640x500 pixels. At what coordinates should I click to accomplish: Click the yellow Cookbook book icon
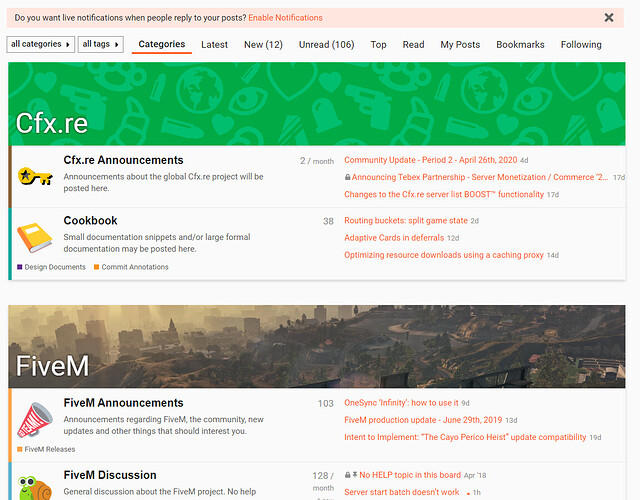point(35,238)
